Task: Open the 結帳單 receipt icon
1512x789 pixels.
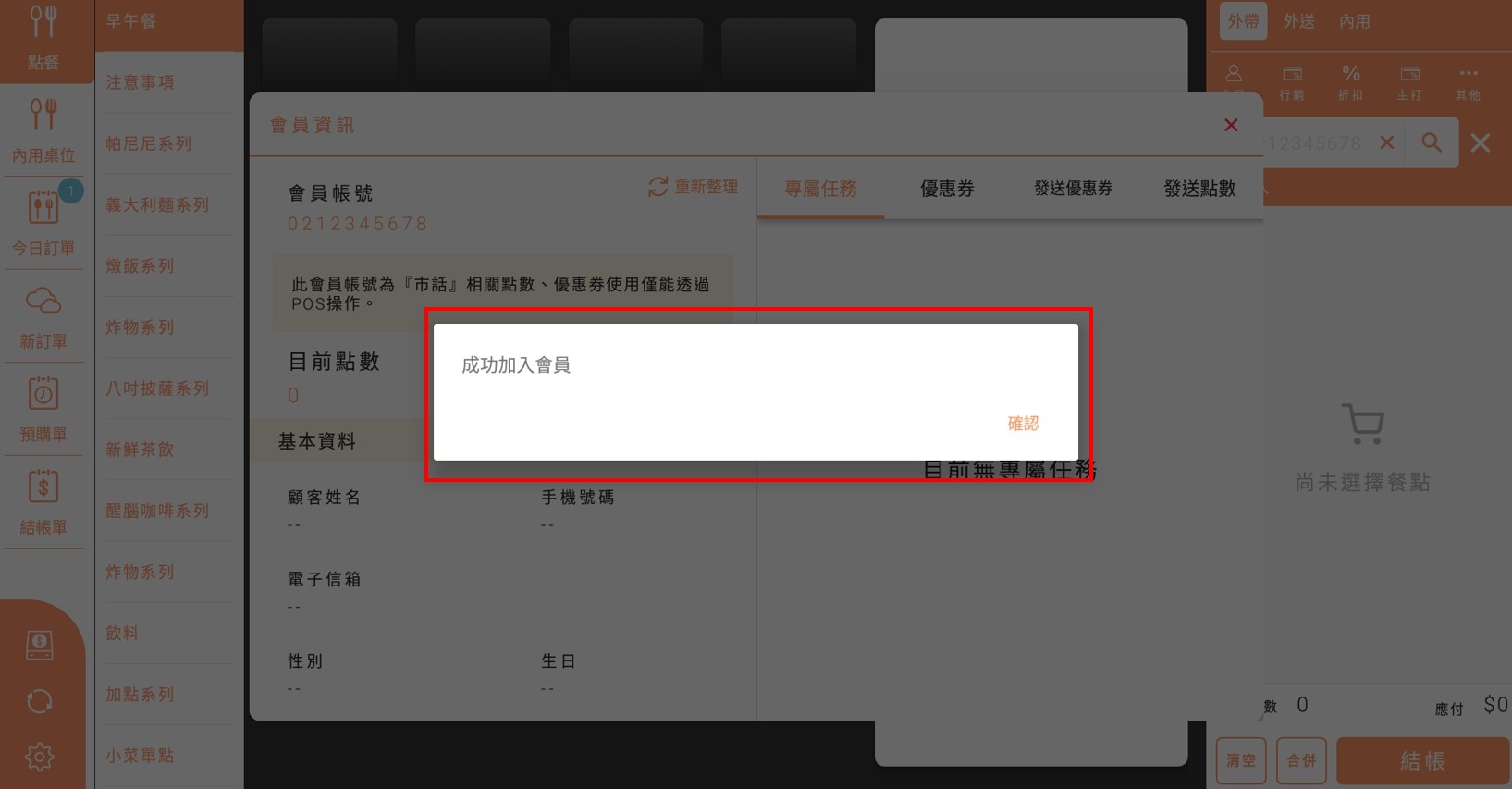Action: (43, 501)
